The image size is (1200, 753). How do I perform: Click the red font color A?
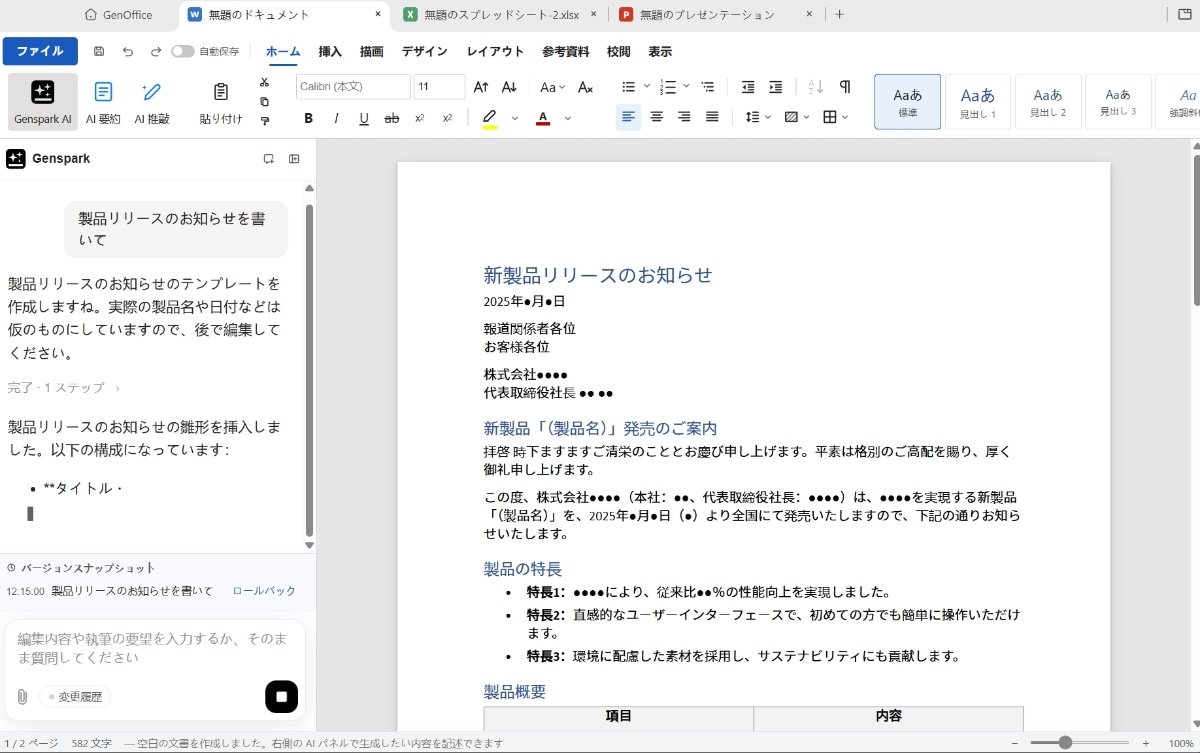click(543, 118)
